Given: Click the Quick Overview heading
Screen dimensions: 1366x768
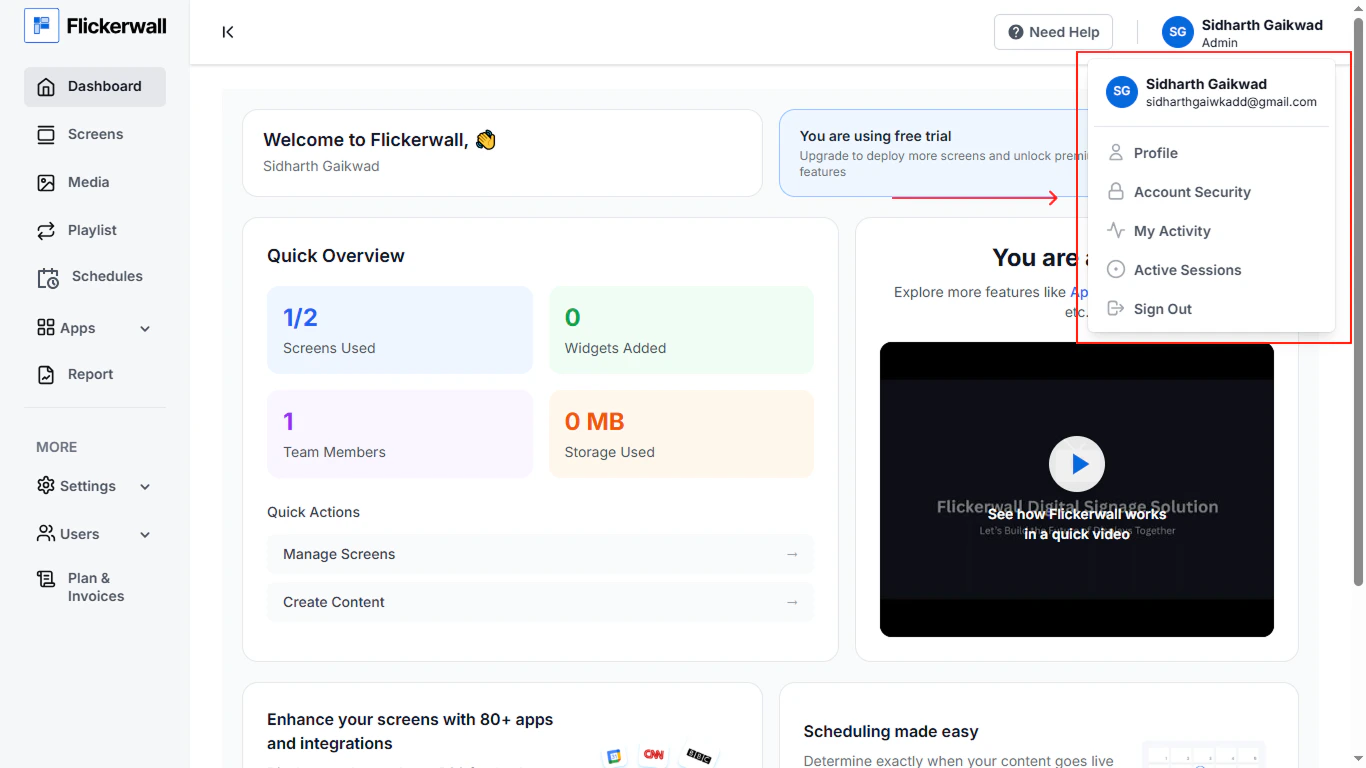Looking at the screenshot, I should click(x=336, y=256).
